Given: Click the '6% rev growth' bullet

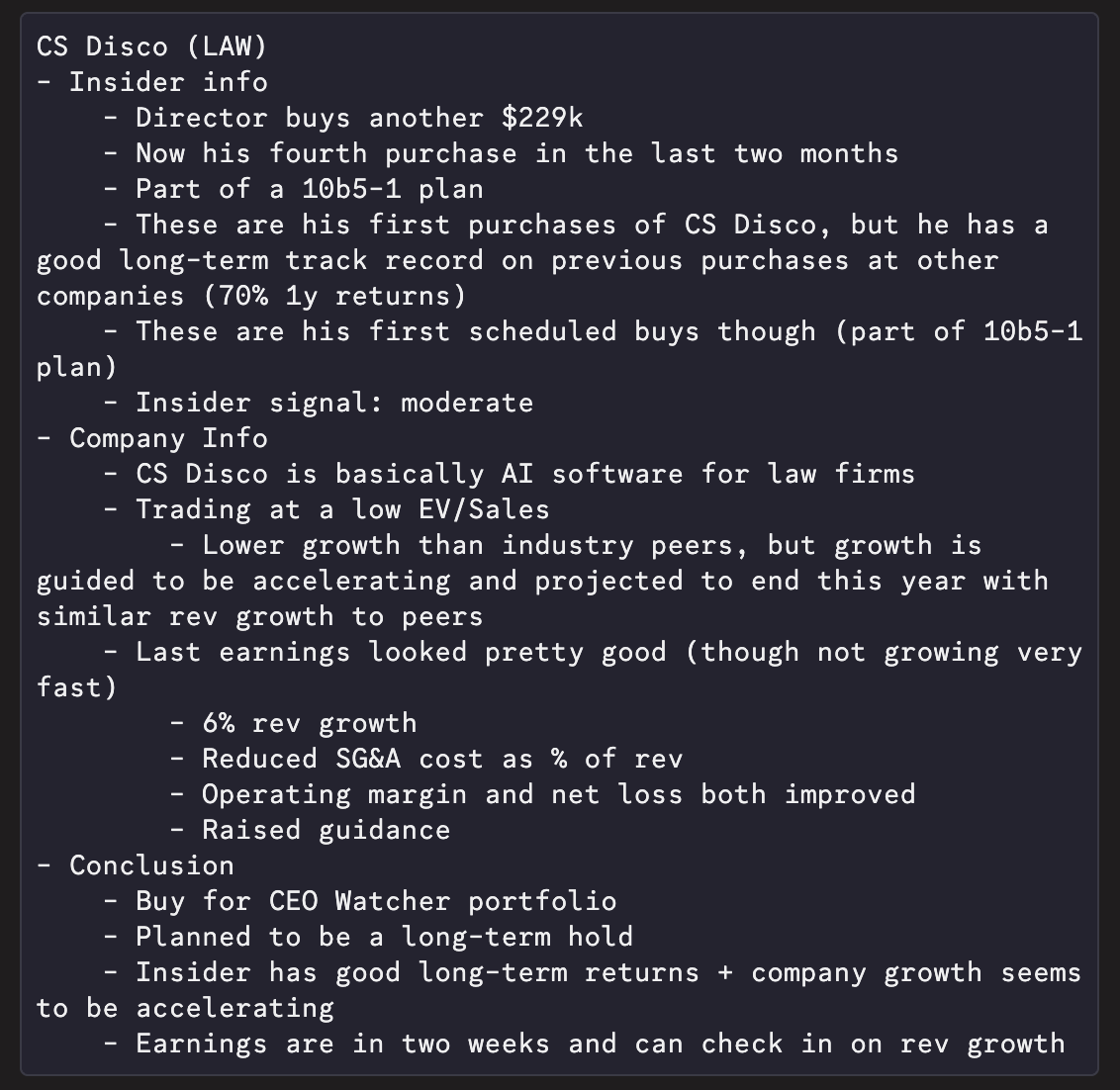Looking at the screenshot, I should pos(310,724).
